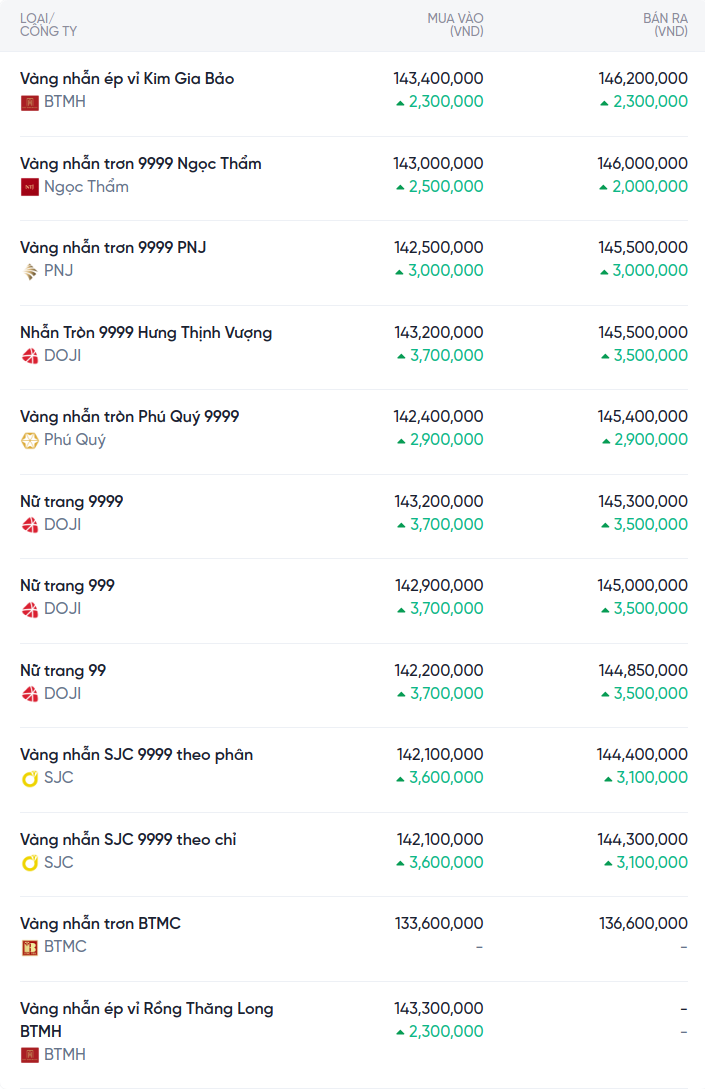Click SJC logo for 9999 theo phân
This screenshot has height=1089, width=705.
click(x=30, y=778)
